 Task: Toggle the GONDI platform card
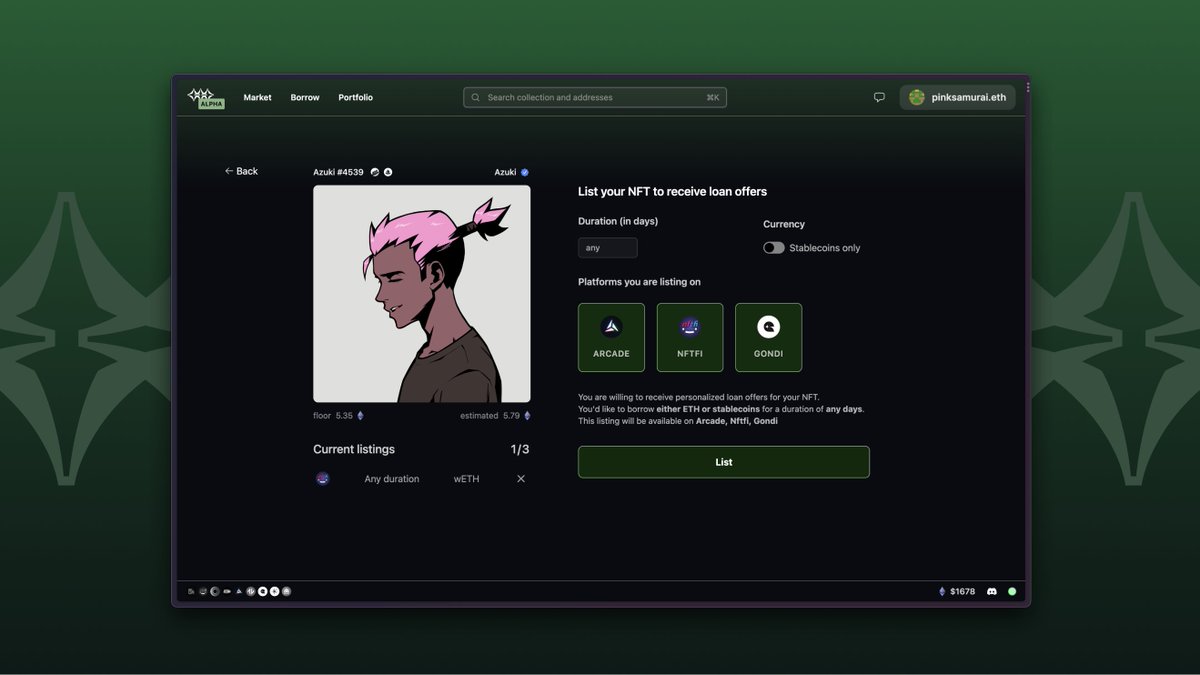[768, 337]
